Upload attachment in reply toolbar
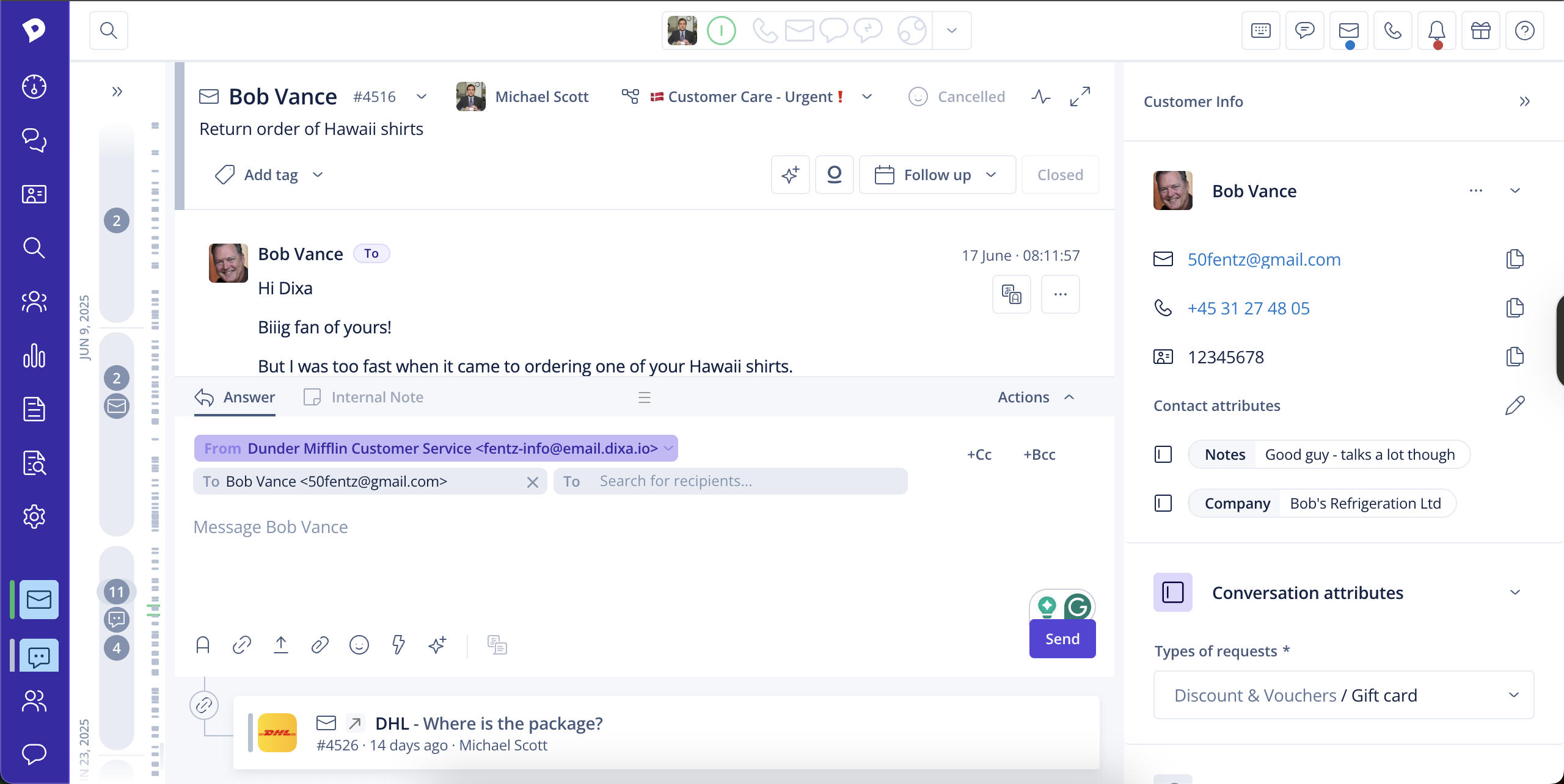This screenshot has height=784, width=1564. pyautogui.click(x=281, y=645)
